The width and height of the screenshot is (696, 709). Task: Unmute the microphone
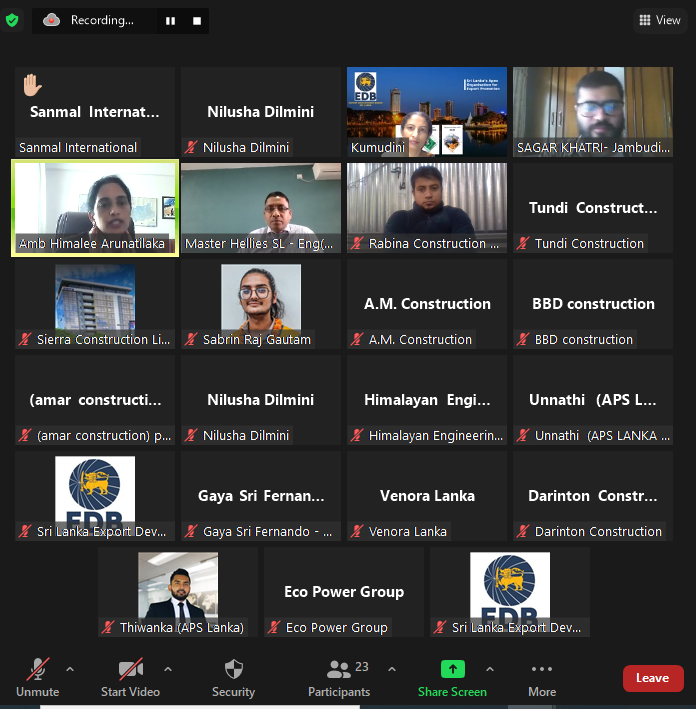[38, 677]
